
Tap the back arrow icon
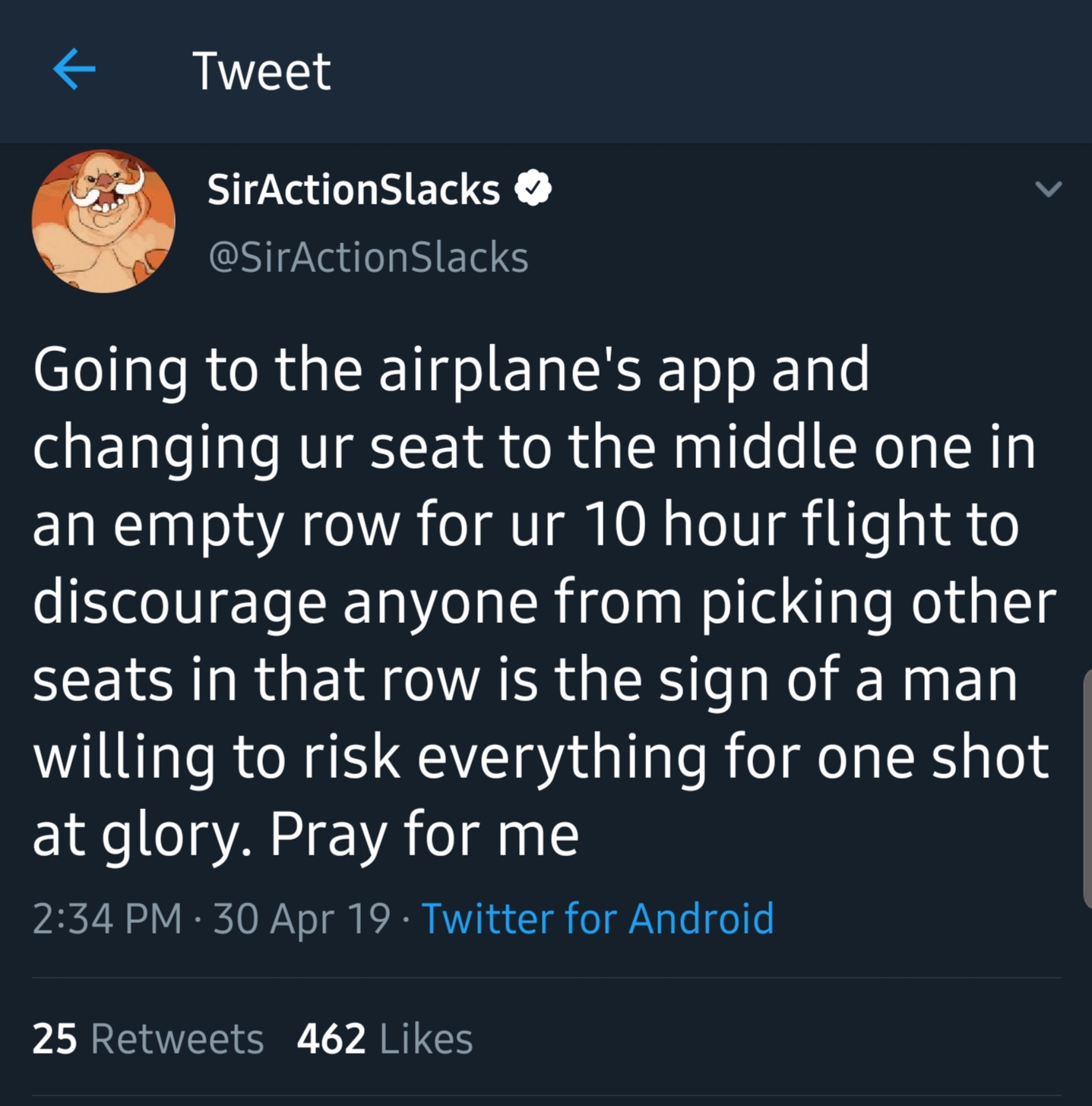pos(74,70)
